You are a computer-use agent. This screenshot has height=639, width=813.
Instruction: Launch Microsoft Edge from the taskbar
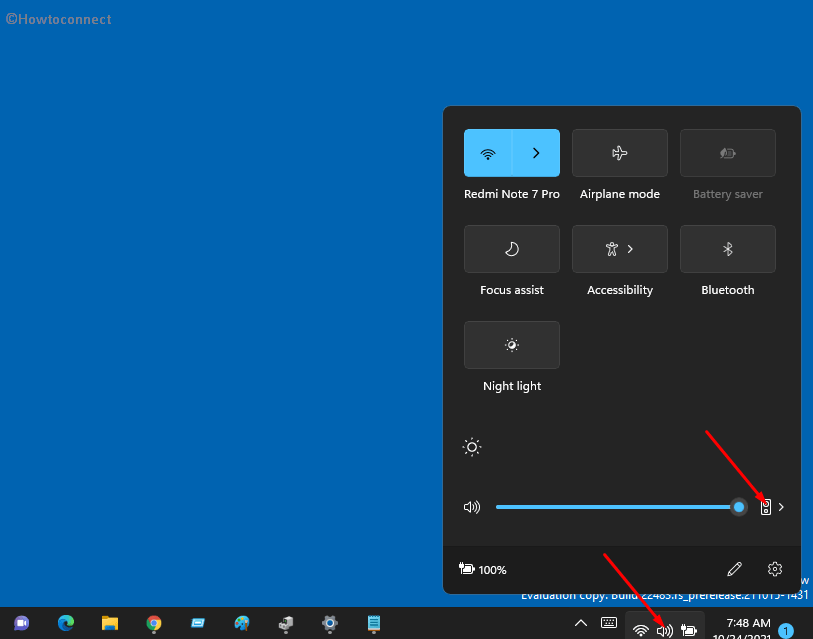(x=66, y=623)
